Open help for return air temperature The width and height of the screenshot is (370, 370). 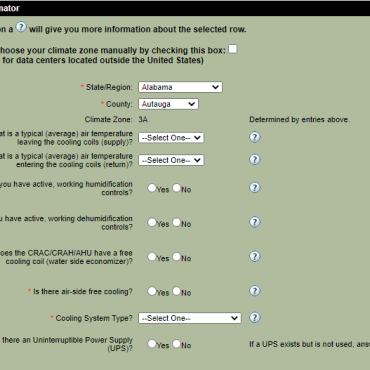coord(255,159)
